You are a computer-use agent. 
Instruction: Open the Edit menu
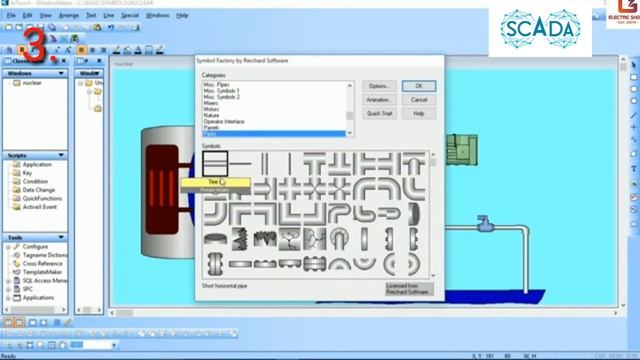(x=27, y=16)
